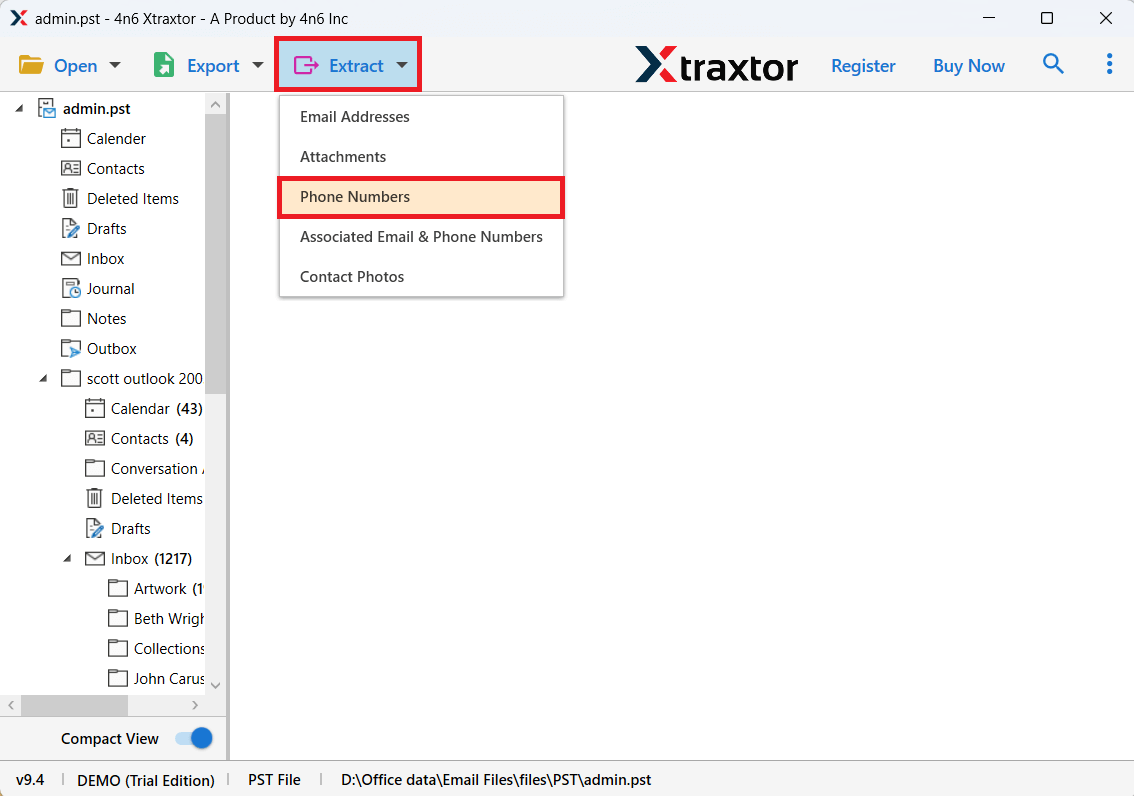This screenshot has height=796, width=1134.
Task: Toggle the Compact View switch
Action: click(193, 739)
